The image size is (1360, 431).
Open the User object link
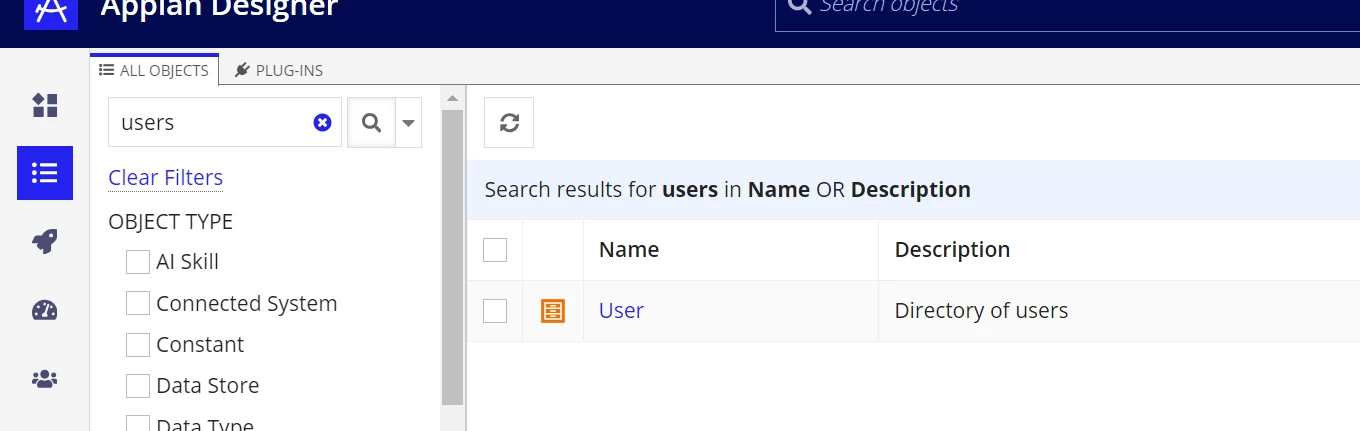(x=621, y=310)
